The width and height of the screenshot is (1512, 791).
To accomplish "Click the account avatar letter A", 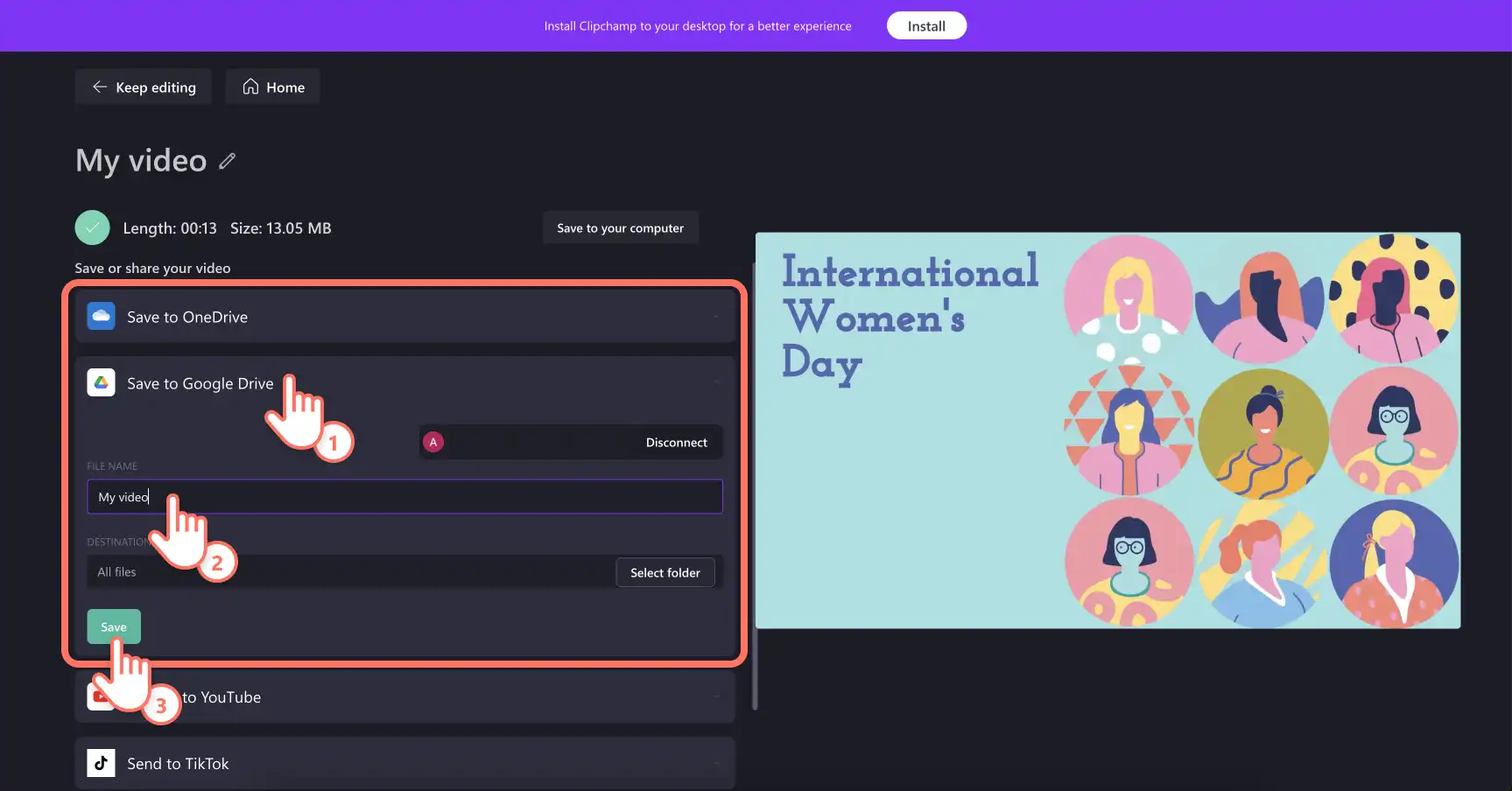I will point(433,442).
